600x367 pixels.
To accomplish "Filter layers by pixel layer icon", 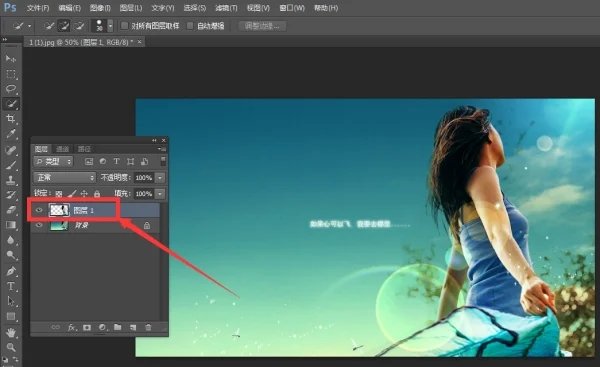I will point(89,161).
